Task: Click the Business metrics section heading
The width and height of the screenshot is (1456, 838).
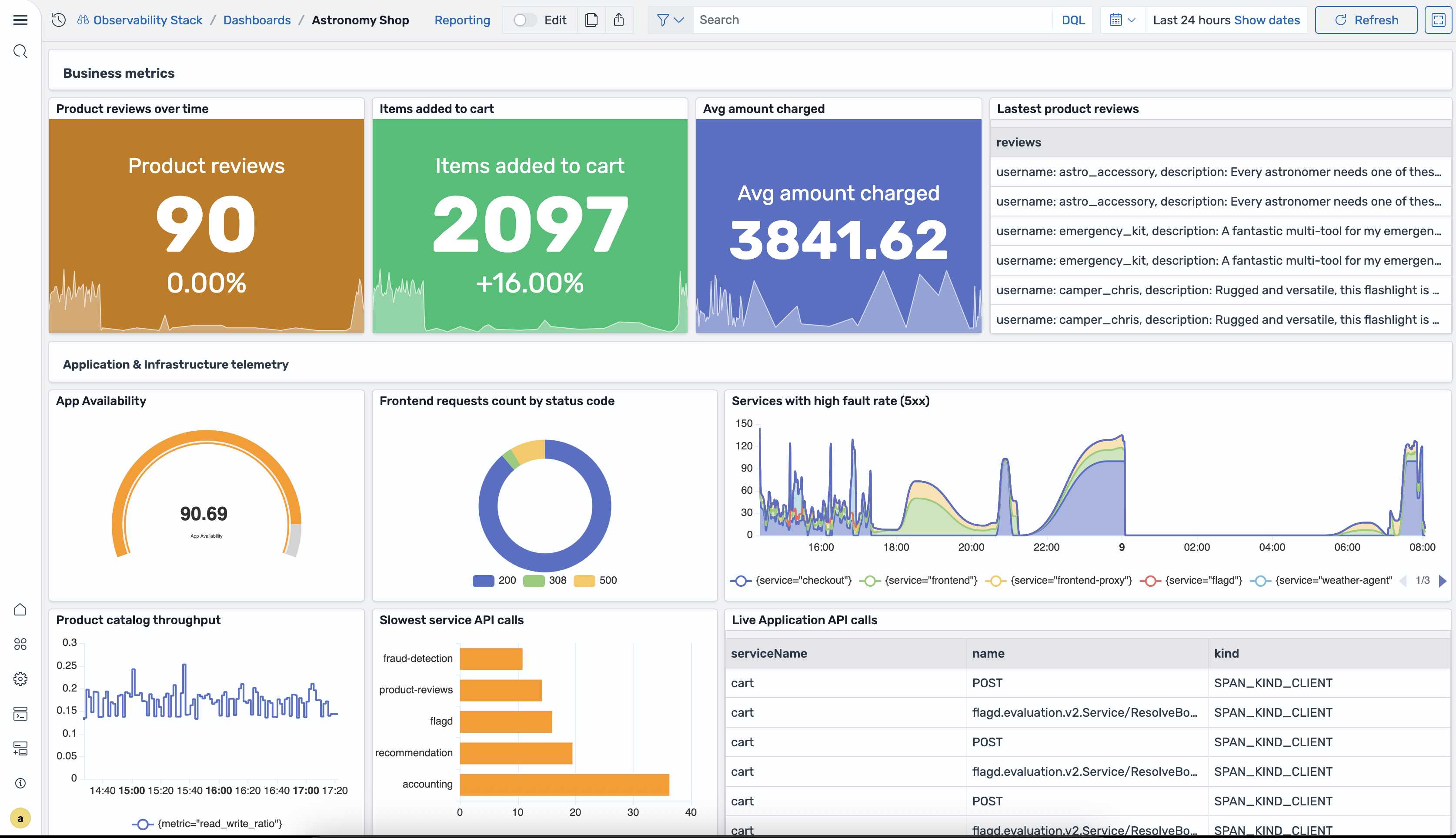Action: click(119, 73)
